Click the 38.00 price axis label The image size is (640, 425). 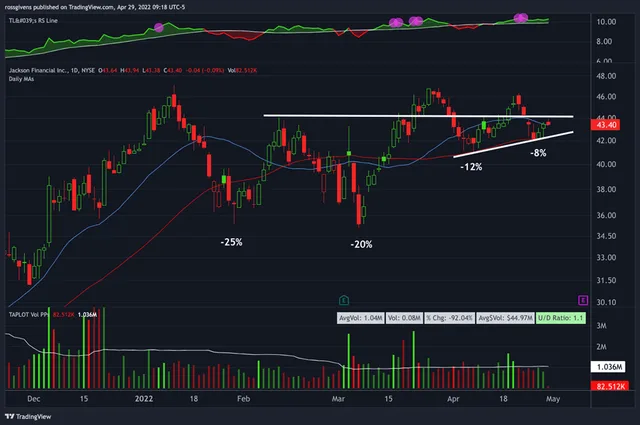(606, 189)
